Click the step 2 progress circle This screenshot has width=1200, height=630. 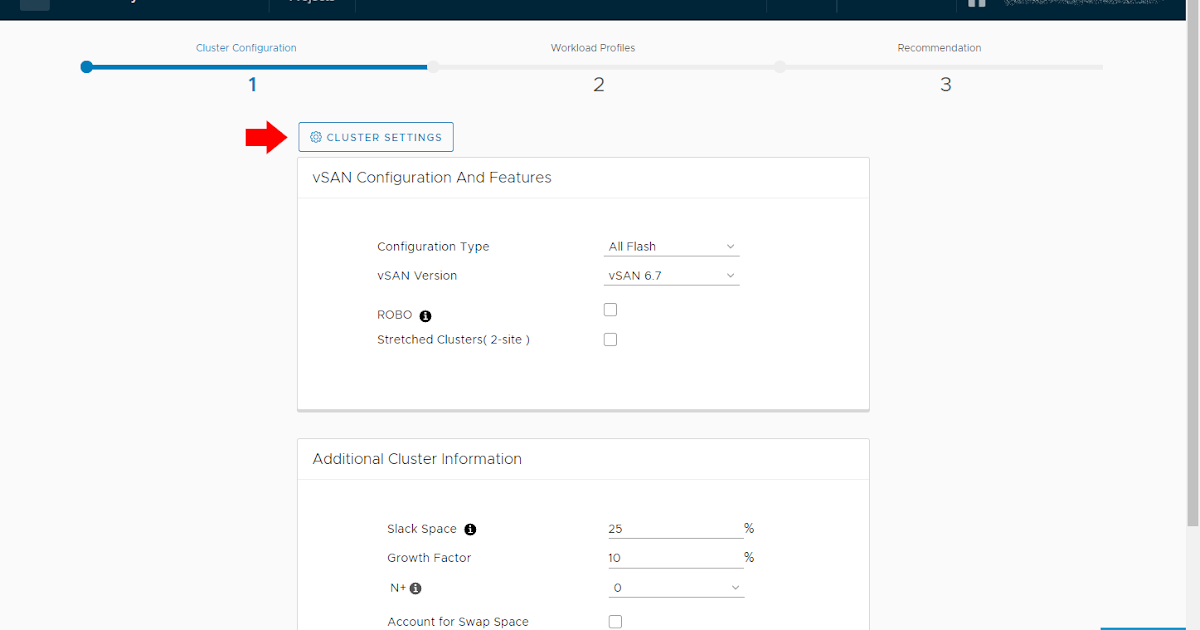[x=432, y=67]
